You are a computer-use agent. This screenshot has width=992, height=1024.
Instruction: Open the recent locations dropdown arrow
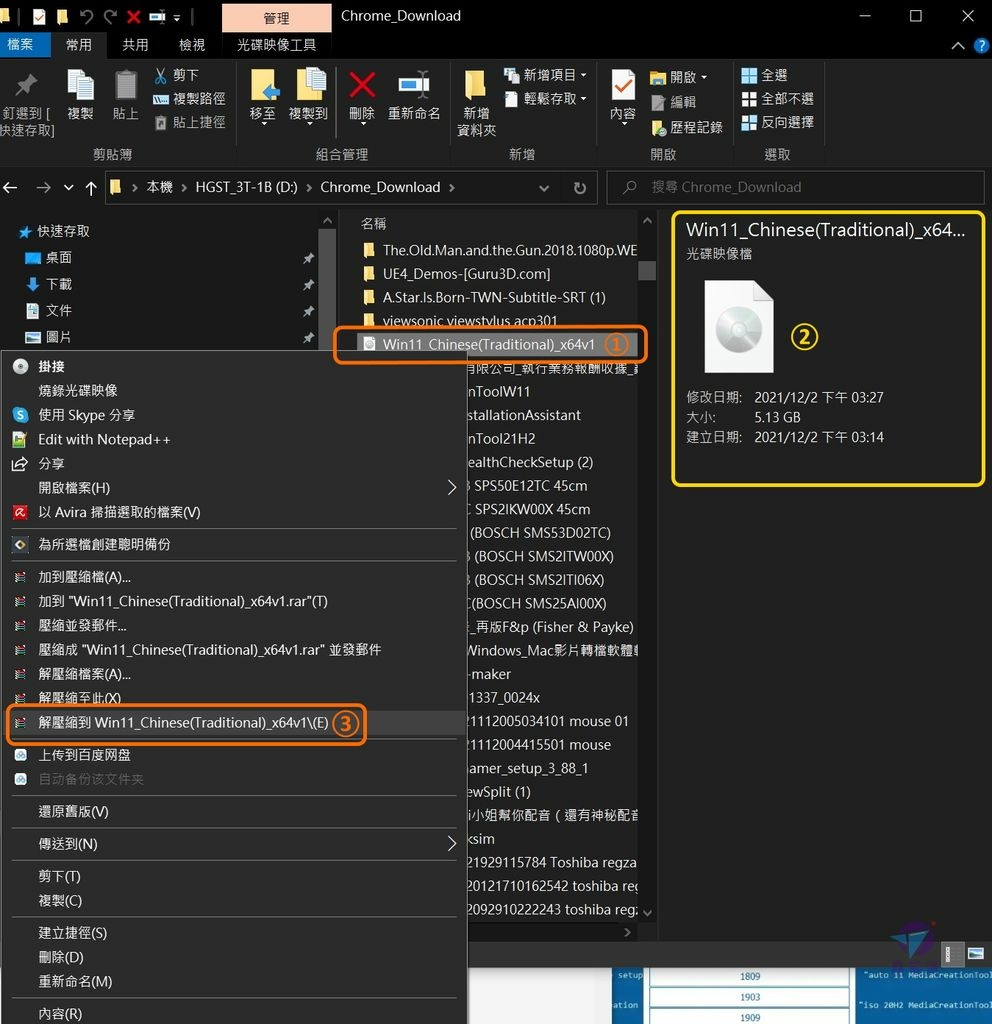click(x=69, y=188)
